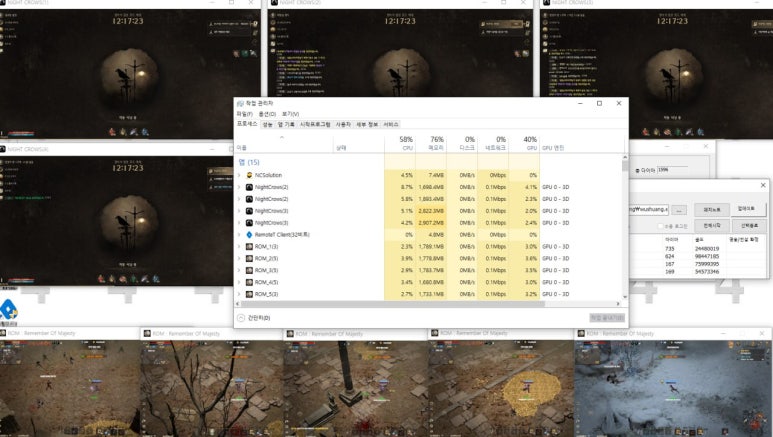Expand the NCSolution process group
Image resolution: width=773 pixels, height=437 pixels.
click(240, 175)
